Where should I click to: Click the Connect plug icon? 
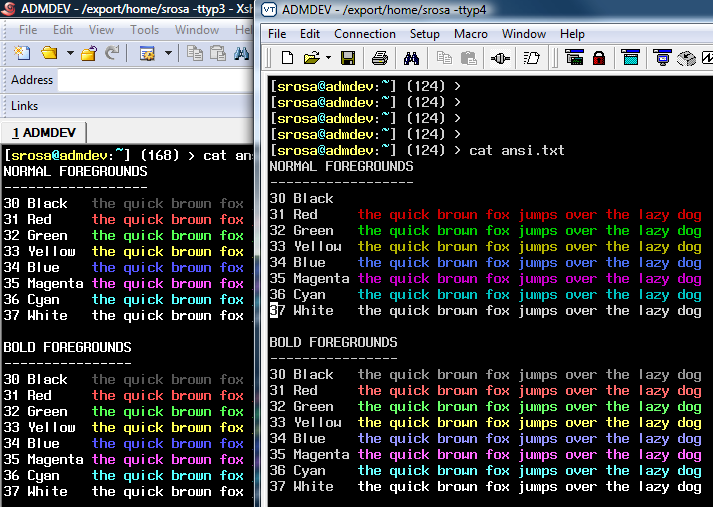pos(501,58)
